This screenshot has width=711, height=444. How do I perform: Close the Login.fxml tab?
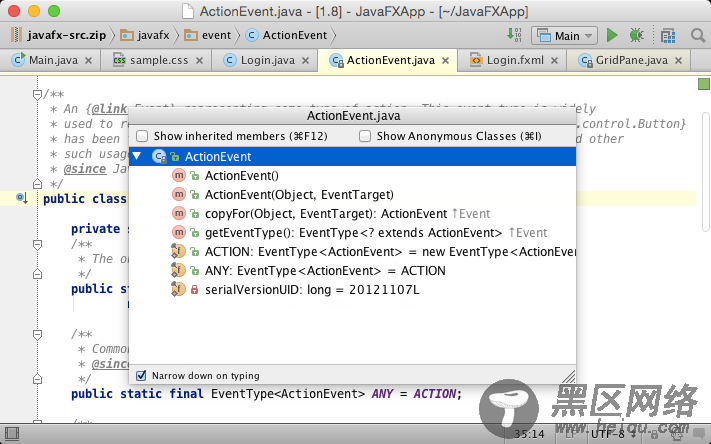[x=554, y=60]
